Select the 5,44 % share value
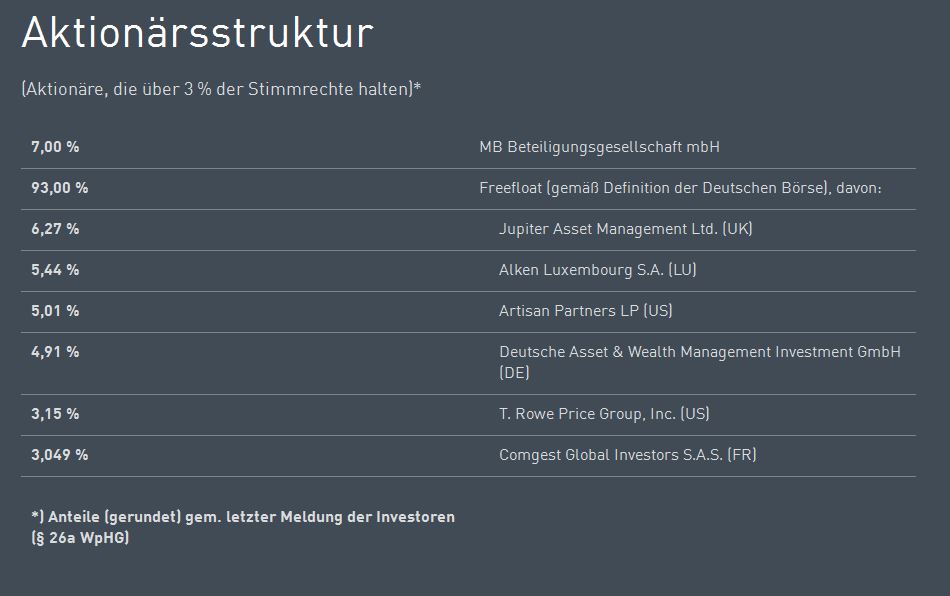Screen dimensions: 950x596 [x=55, y=270]
